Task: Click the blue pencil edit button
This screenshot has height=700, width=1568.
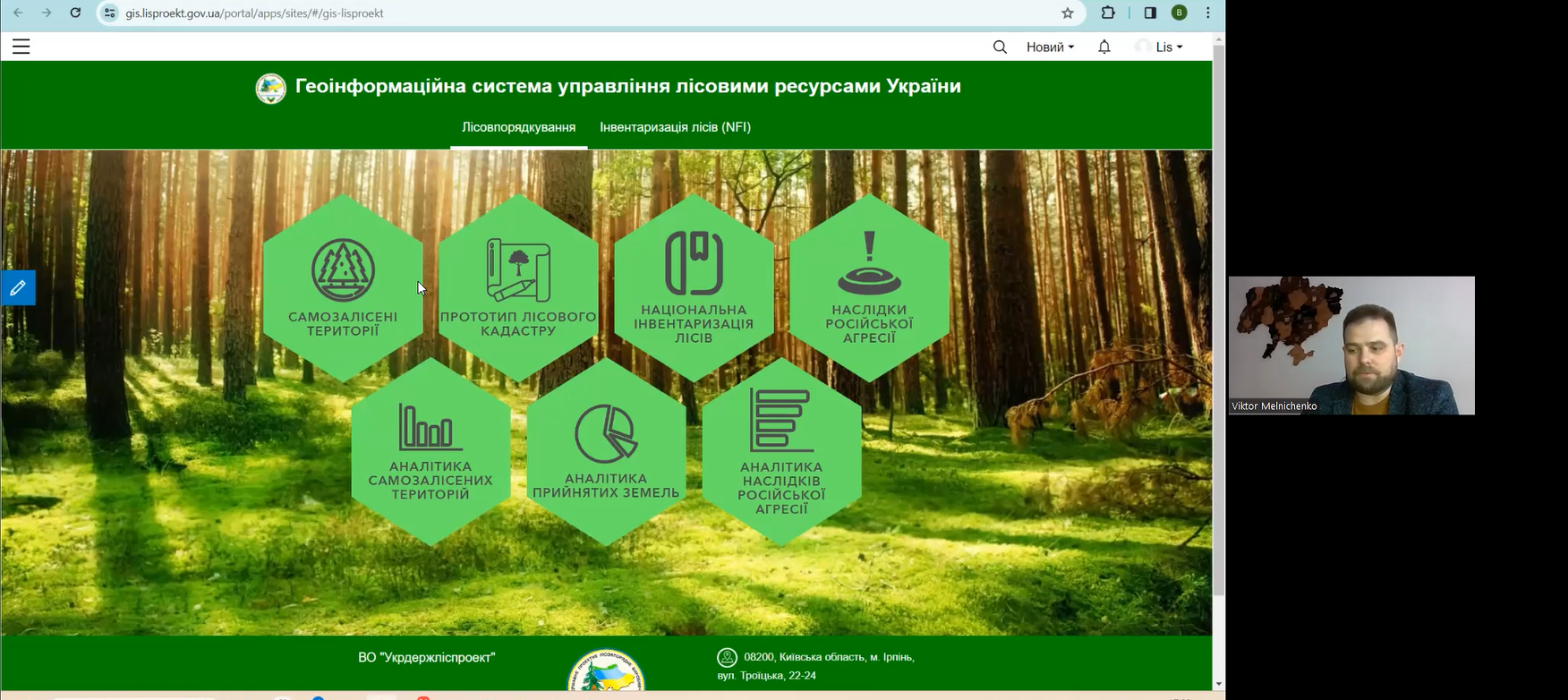Action: click(x=18, y=288)
